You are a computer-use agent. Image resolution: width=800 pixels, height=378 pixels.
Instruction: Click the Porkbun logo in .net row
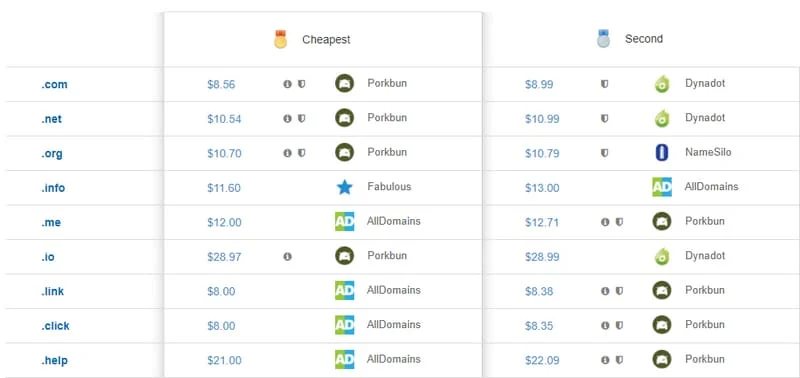pos(344,118)
